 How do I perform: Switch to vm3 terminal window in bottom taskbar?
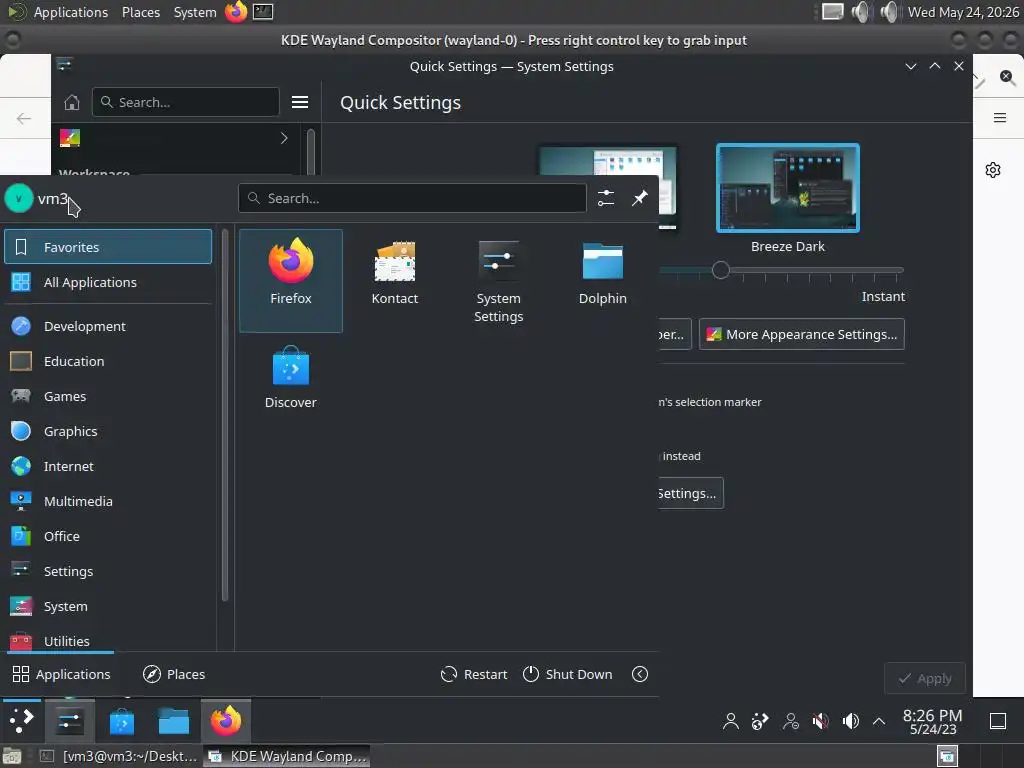(x=119, y=756)
